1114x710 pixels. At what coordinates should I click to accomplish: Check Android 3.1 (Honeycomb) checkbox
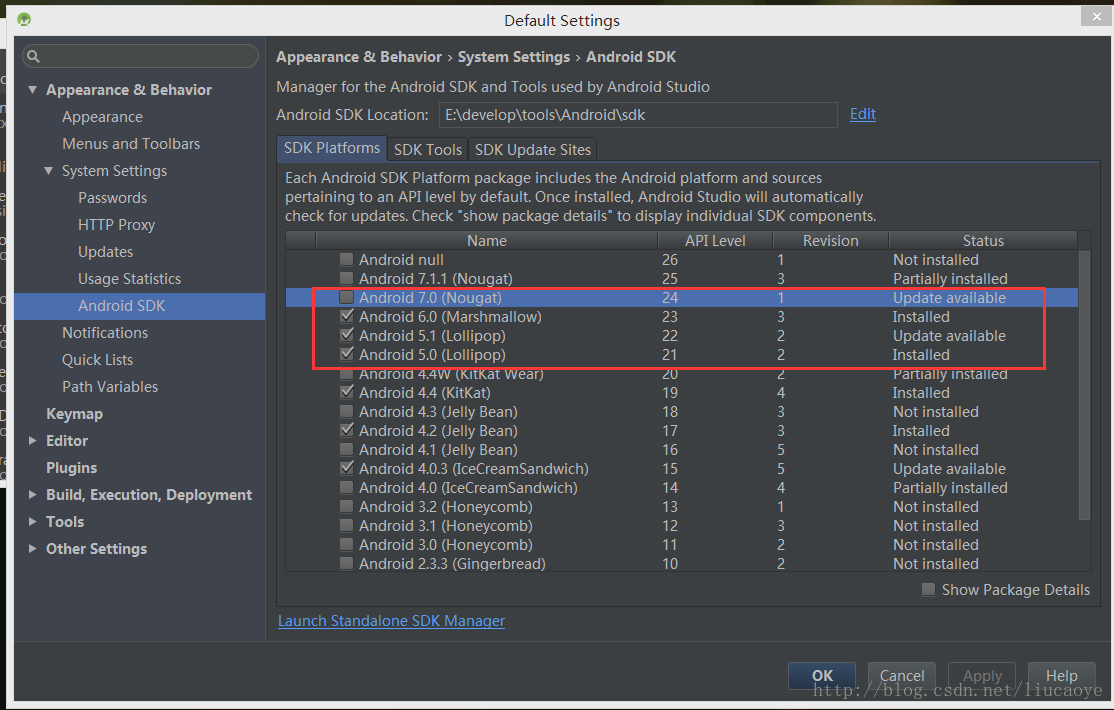(346, 525)
